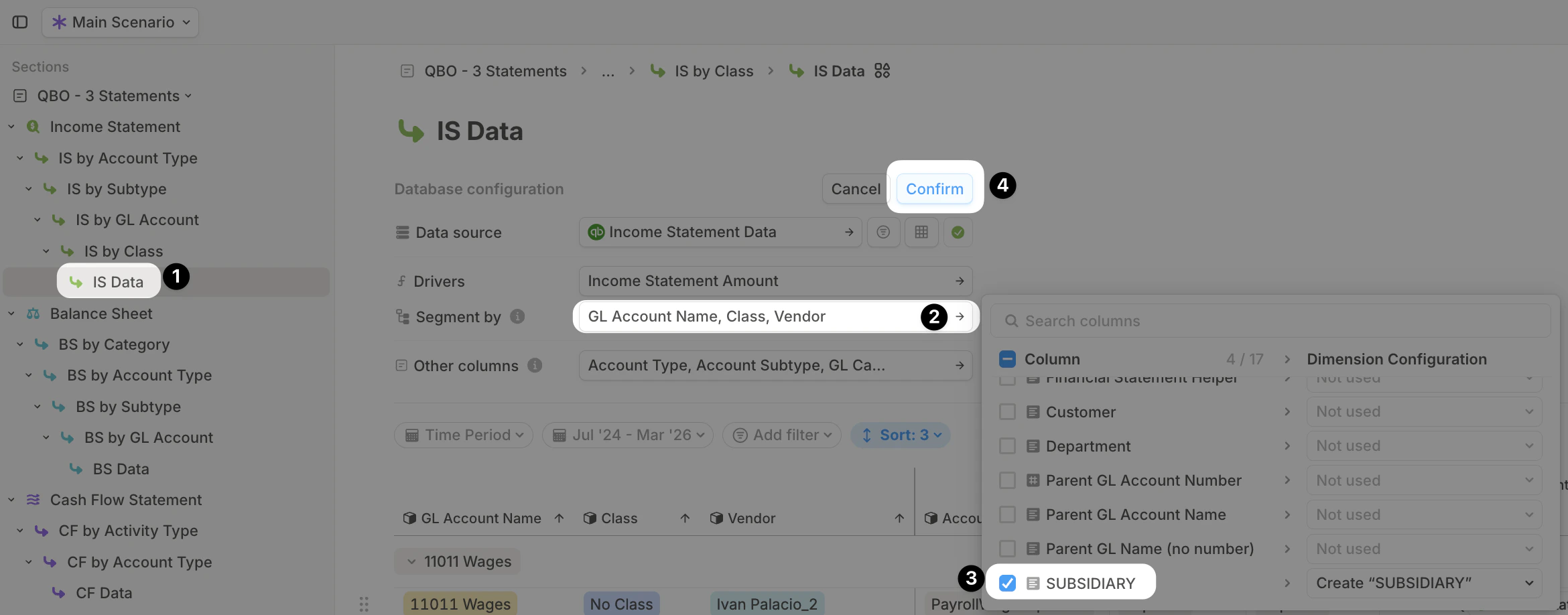Open Customer dimension Not used dropdown
The image size is (1568, 615).
[x=1424, y=411]
